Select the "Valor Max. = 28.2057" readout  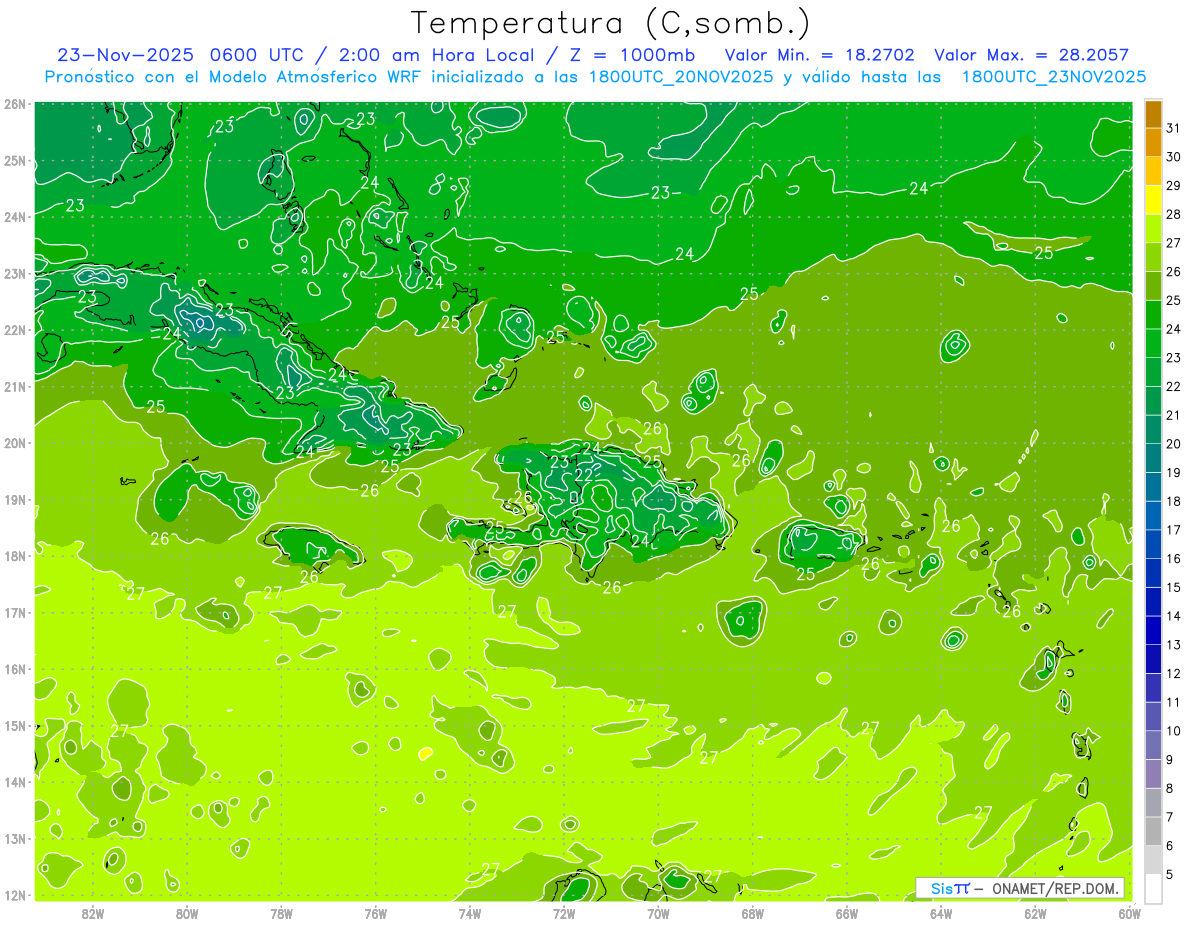(x=1031, y=55)
